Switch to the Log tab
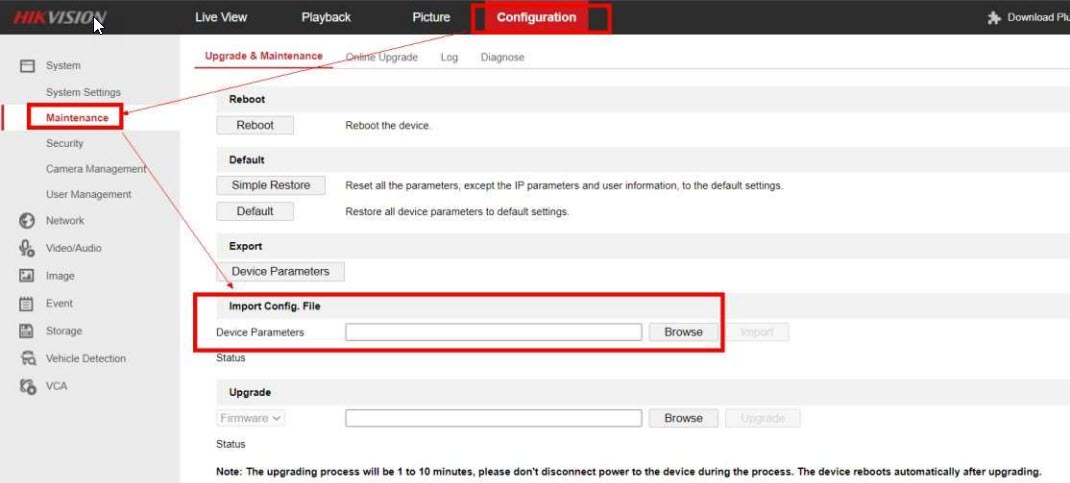Image resolution: width=1070 pixels, height=483 pixels. [449, 58]
